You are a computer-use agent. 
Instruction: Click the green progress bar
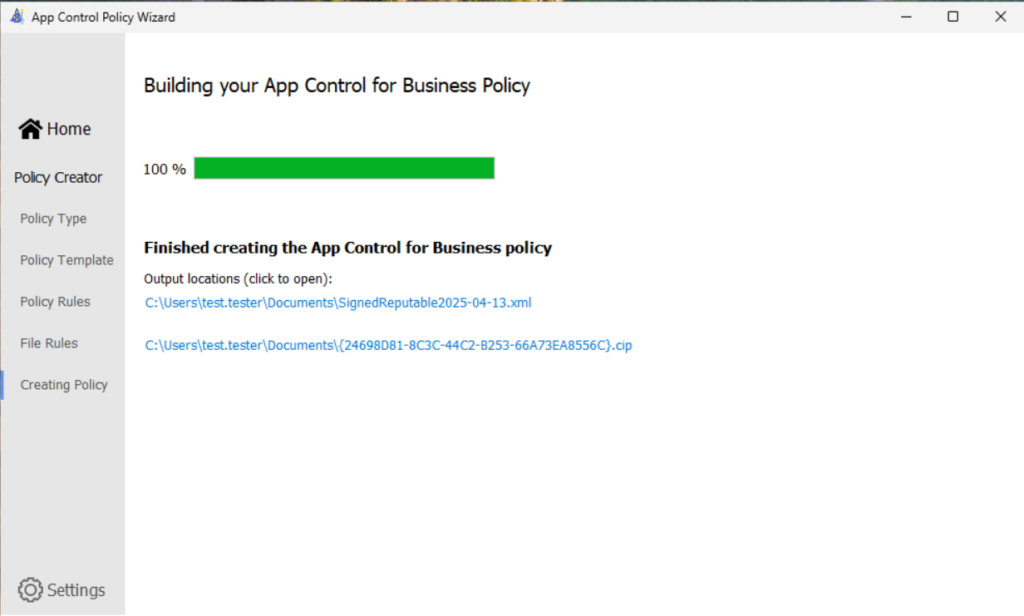[x=344, y=168]
